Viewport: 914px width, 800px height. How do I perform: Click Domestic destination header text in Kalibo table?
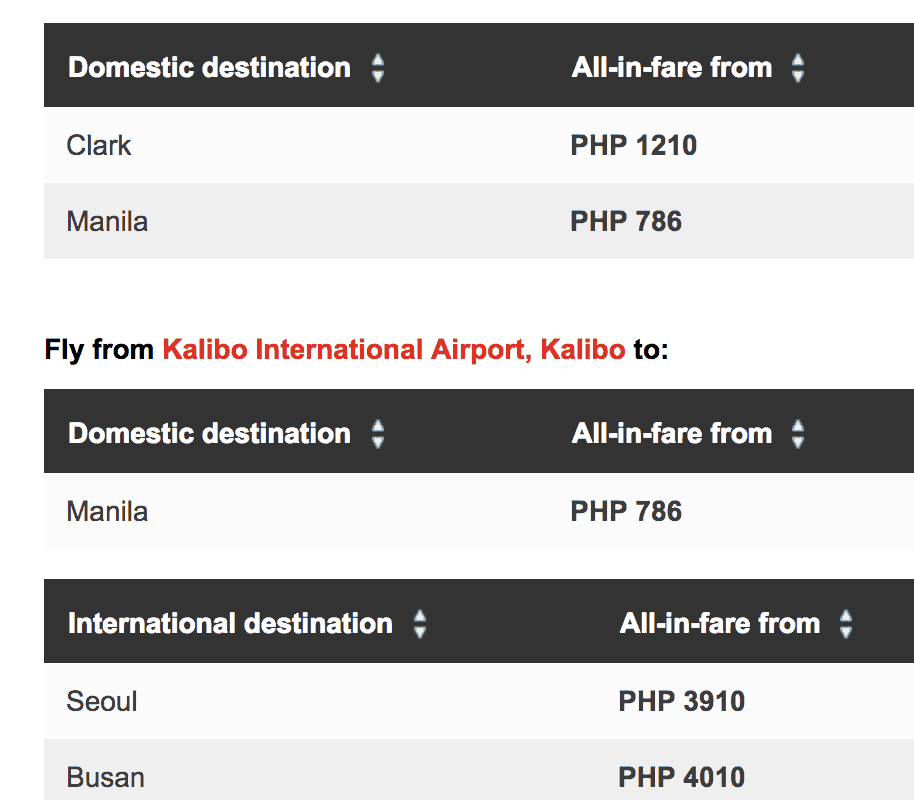[209, 434]
